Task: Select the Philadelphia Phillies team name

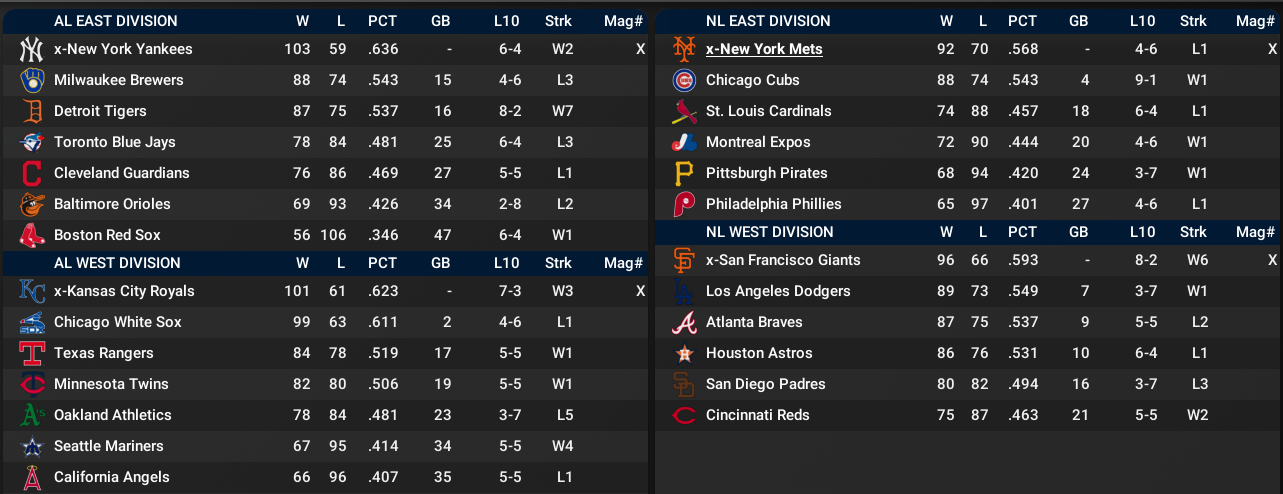Action: click(773, 204)
